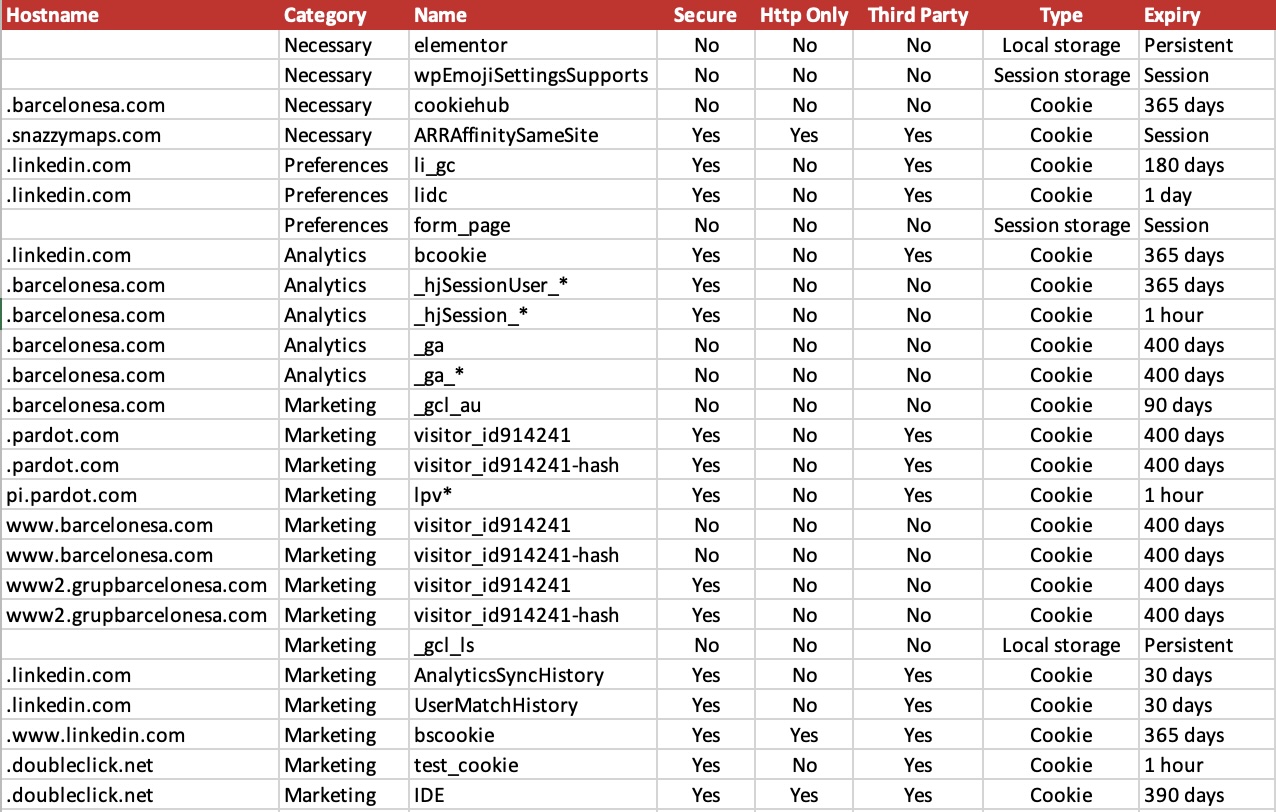Select the Third Party column header
This screenshot has height=812, width=1276.
918,15
